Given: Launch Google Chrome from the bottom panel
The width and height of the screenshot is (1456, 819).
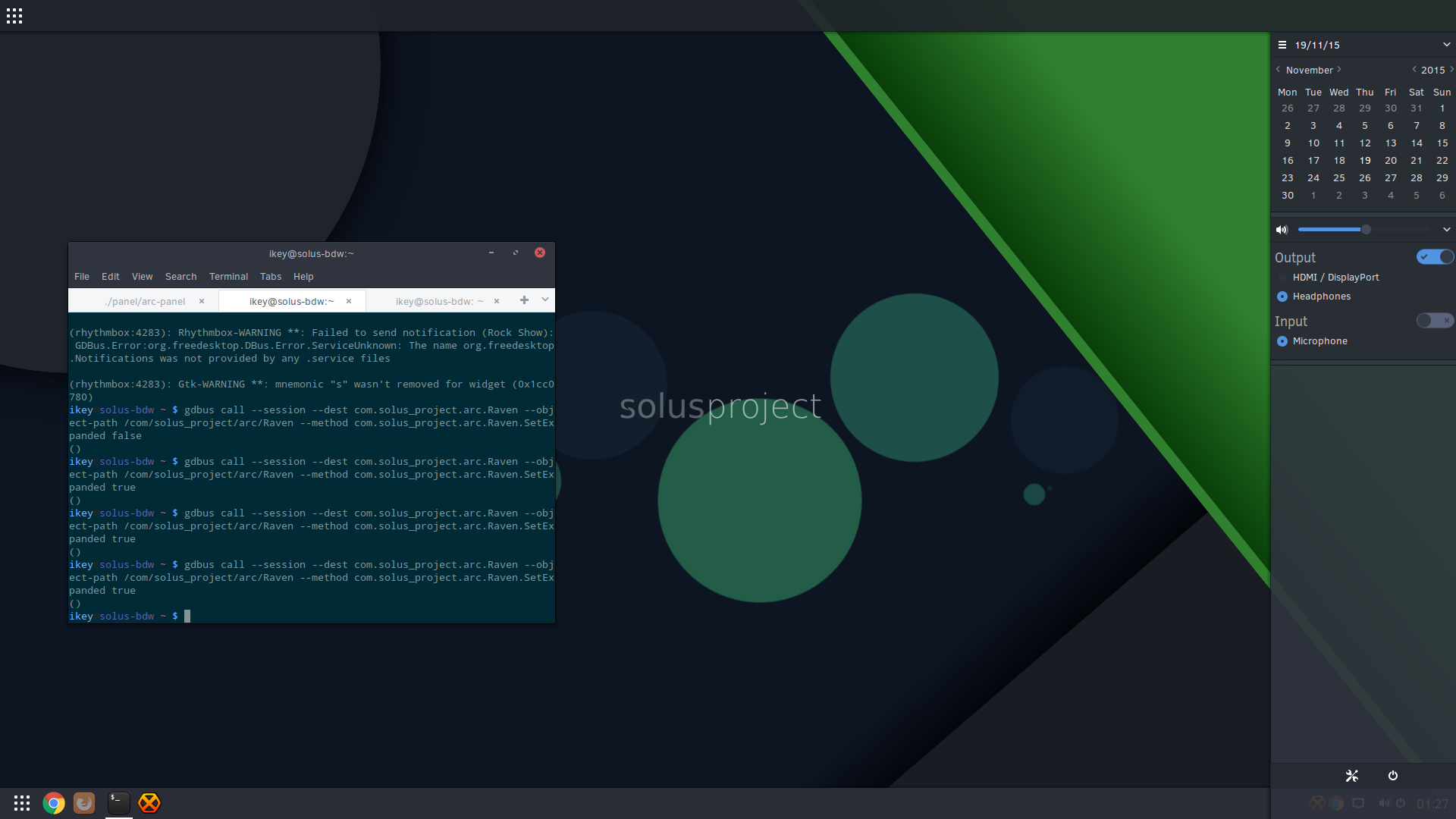Looking at the screenshot, I should pyautogui.click(x=54, y=803).
